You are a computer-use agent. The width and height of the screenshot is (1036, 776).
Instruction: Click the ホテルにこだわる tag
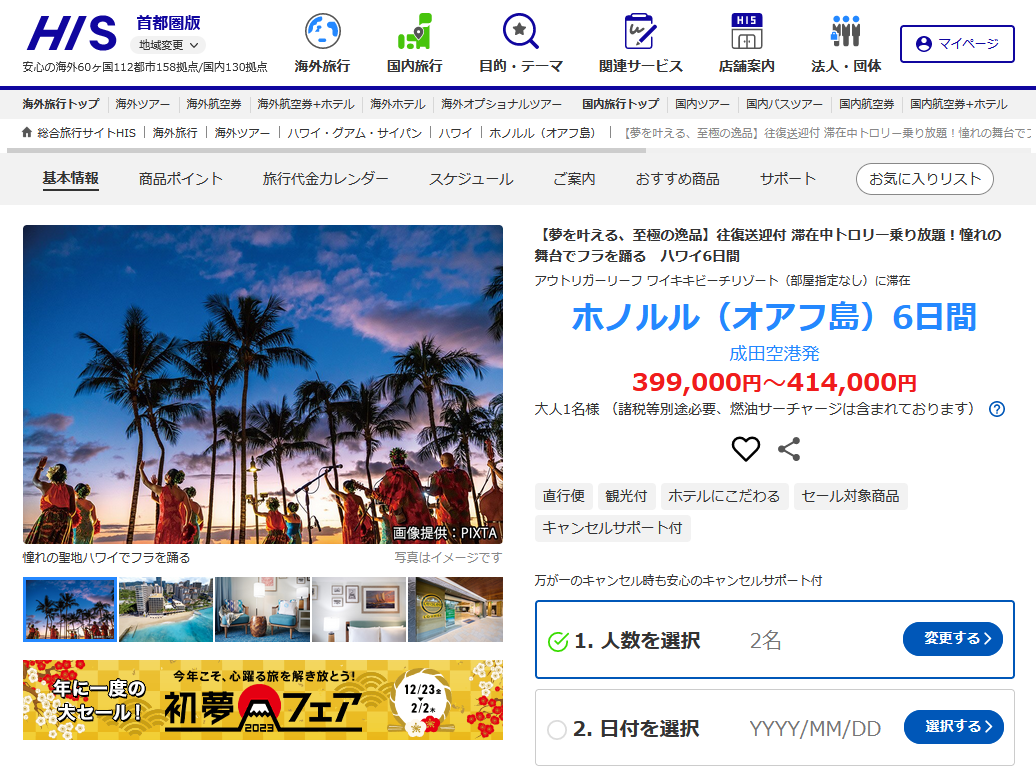click(x=724, y=496)
